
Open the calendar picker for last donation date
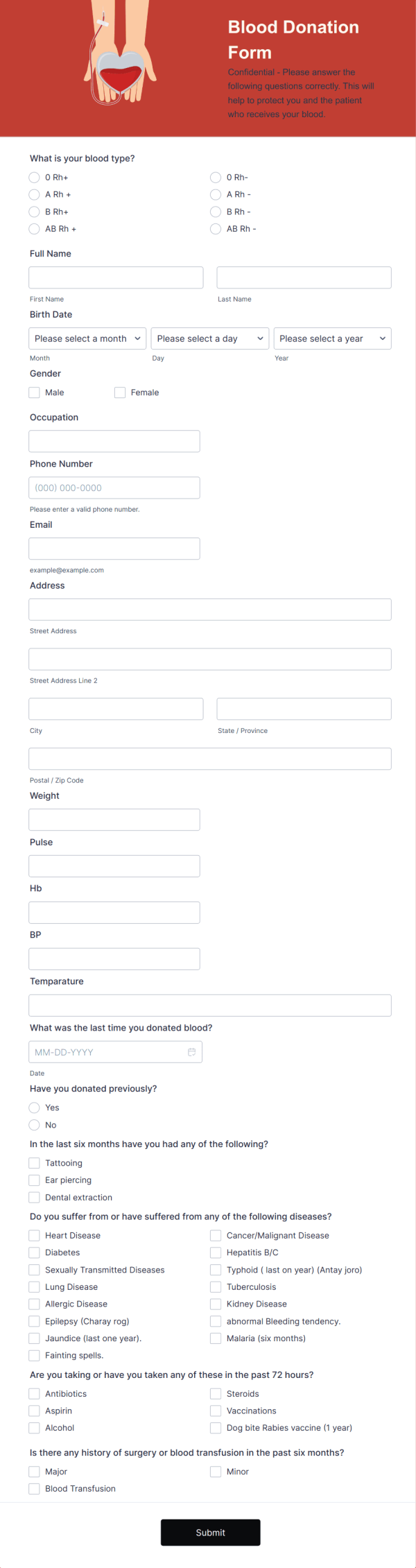[x=191, y=1052]
